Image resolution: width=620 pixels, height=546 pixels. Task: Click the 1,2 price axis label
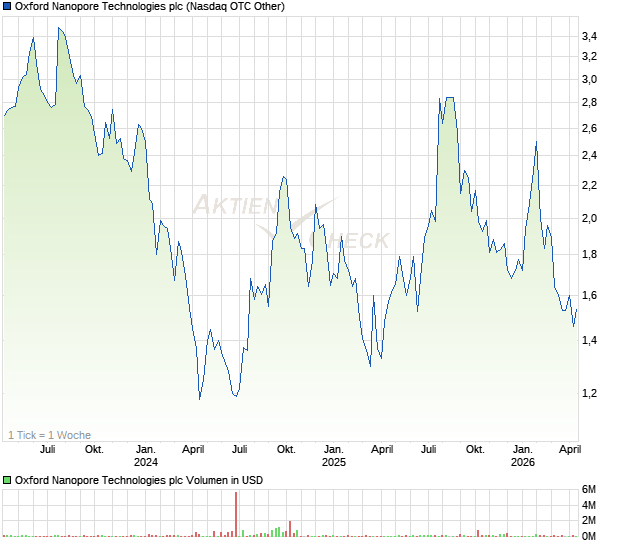(x=589, y=393)
